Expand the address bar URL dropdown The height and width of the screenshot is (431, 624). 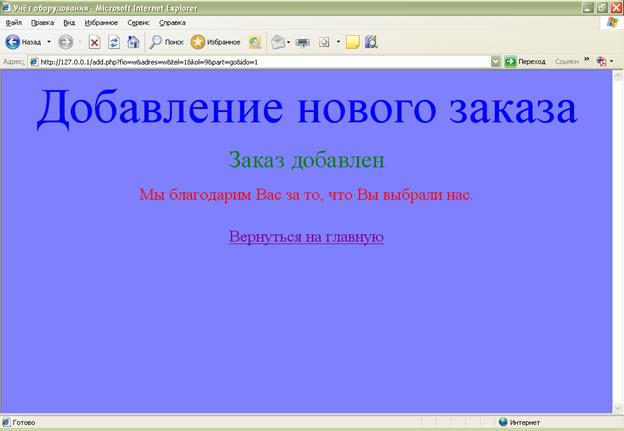coord(496,61)
